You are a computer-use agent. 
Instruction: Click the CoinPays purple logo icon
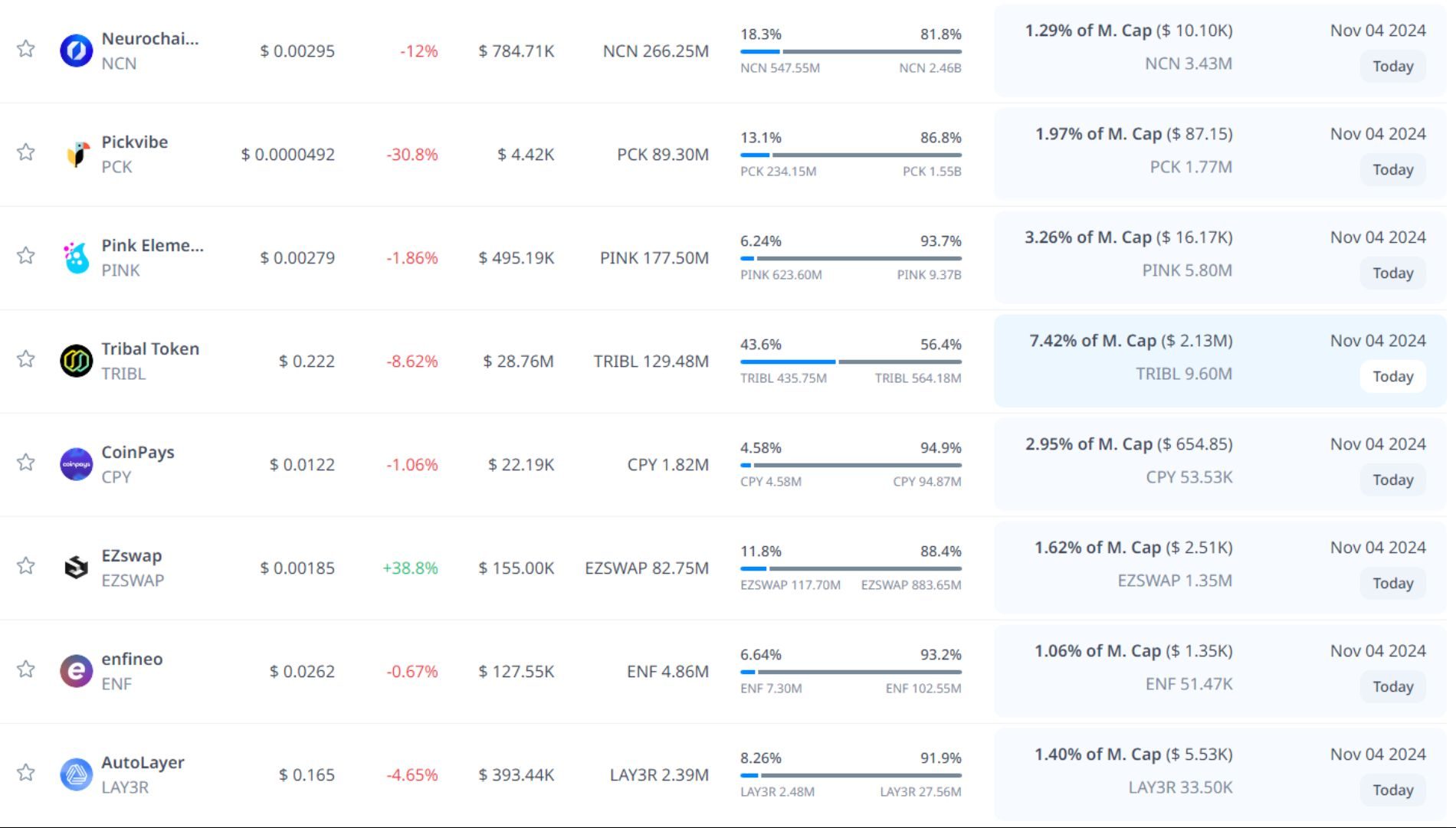(77, 464)
